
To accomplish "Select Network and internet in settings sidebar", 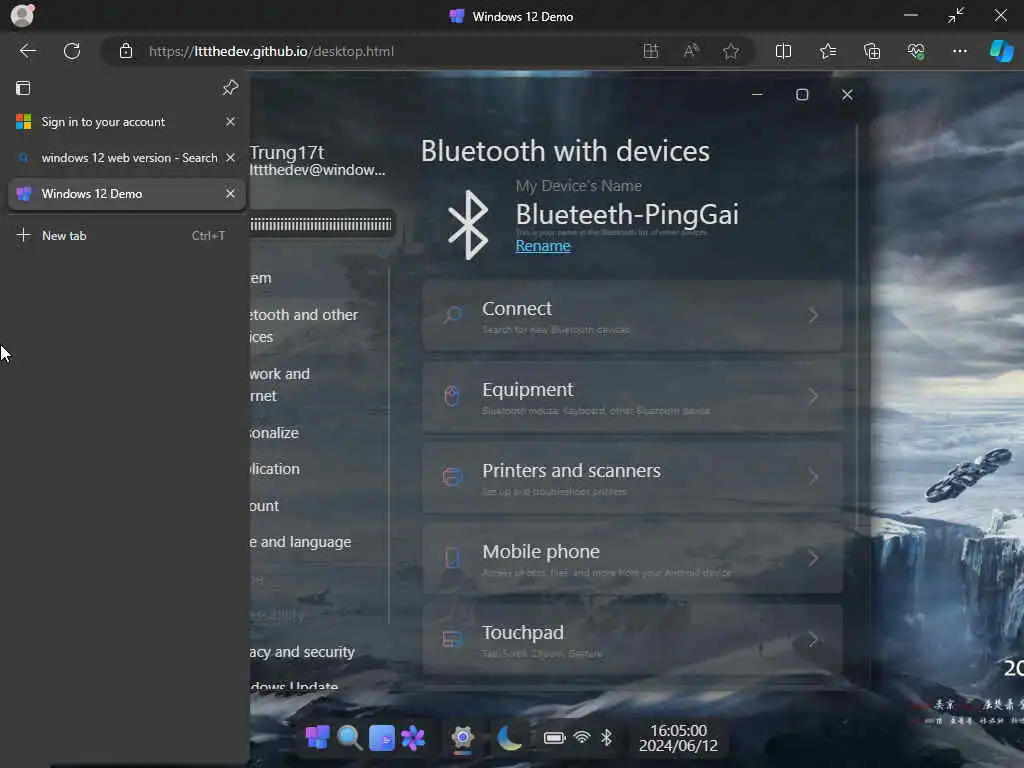I will (280, 385).
